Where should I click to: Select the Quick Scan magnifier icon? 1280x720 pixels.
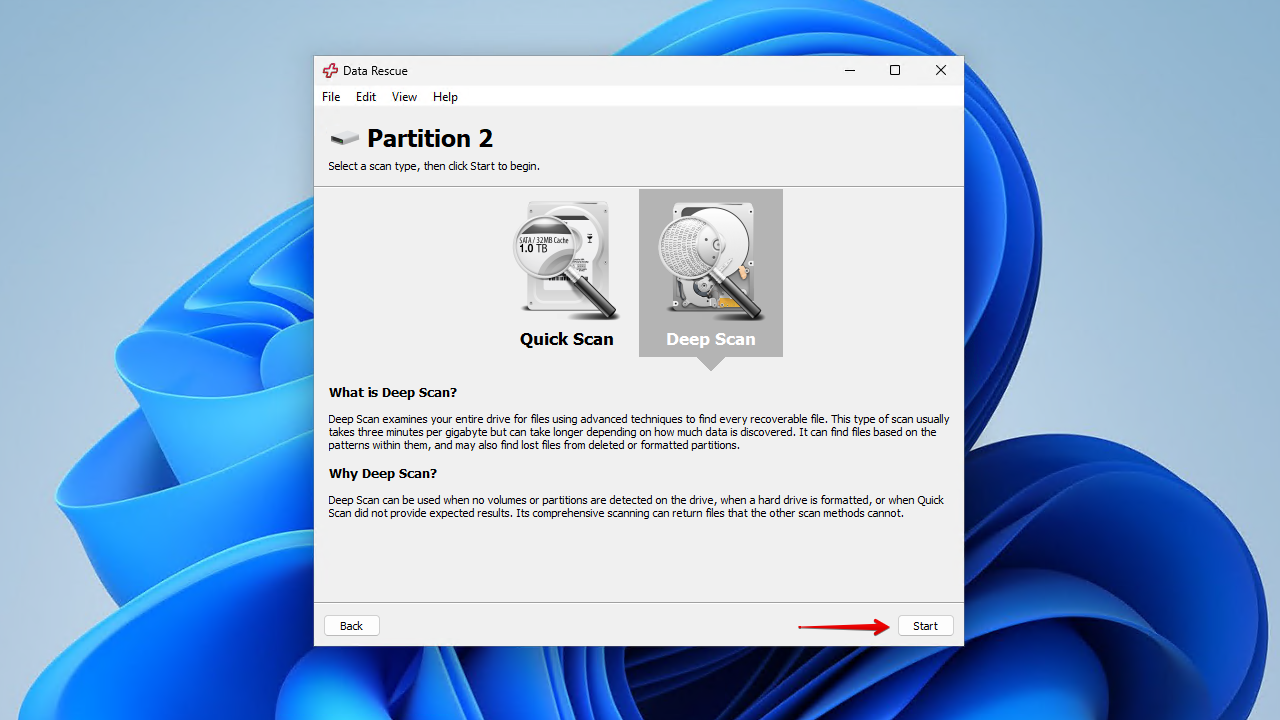point(566,259)
